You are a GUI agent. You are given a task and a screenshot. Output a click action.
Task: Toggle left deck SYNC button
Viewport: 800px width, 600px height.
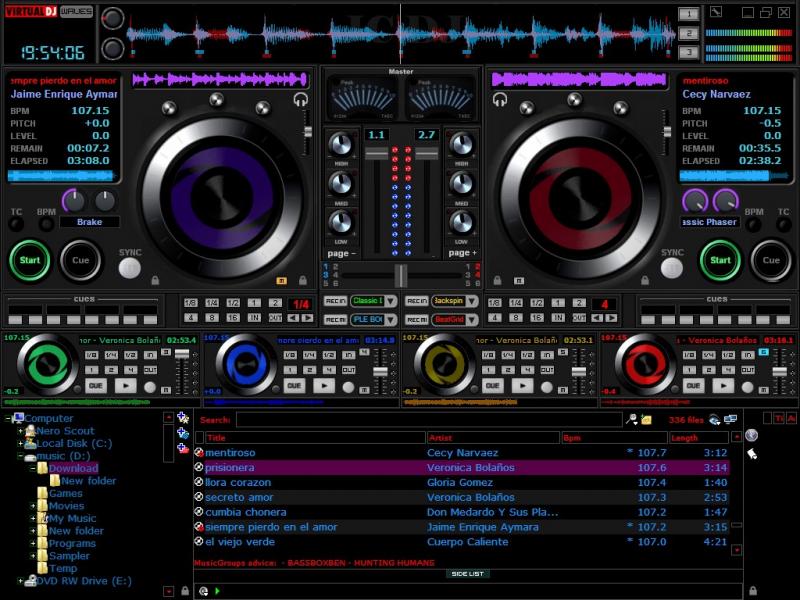(x=130, y=268)
